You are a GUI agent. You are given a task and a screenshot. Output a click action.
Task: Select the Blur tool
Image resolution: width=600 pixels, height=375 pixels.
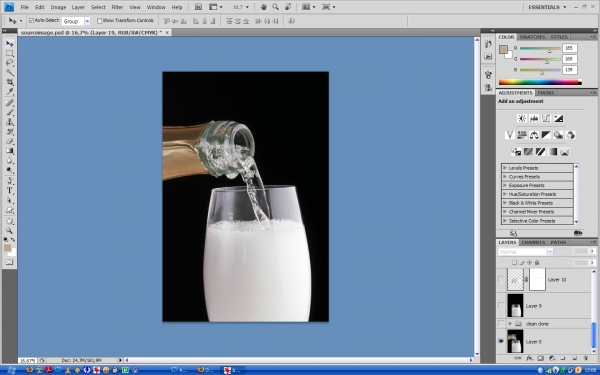point(9,161)
